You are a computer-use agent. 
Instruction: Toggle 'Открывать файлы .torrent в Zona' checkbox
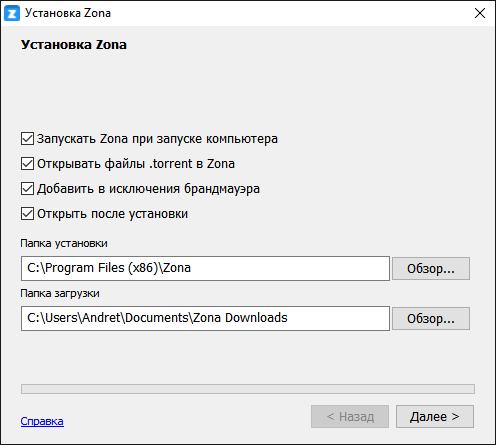click(27, 164)
